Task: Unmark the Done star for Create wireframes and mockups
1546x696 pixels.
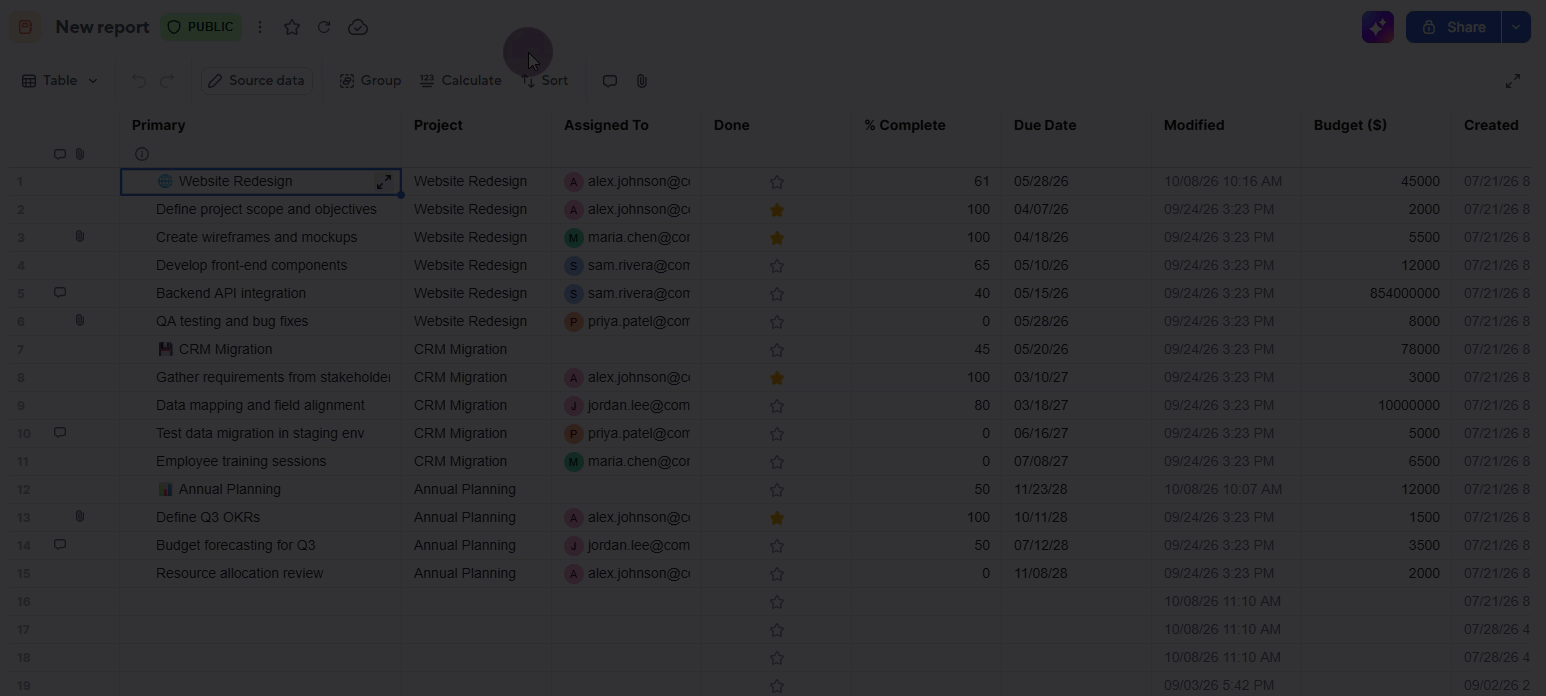Action: coord(777,238)
